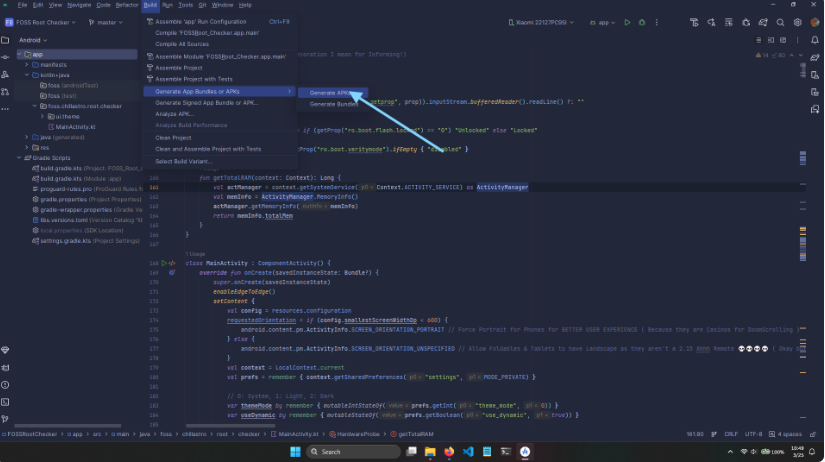Screen dimensions: 825x462
Task: Open the Pull Requests tool window icon
Action: [5, 92]
